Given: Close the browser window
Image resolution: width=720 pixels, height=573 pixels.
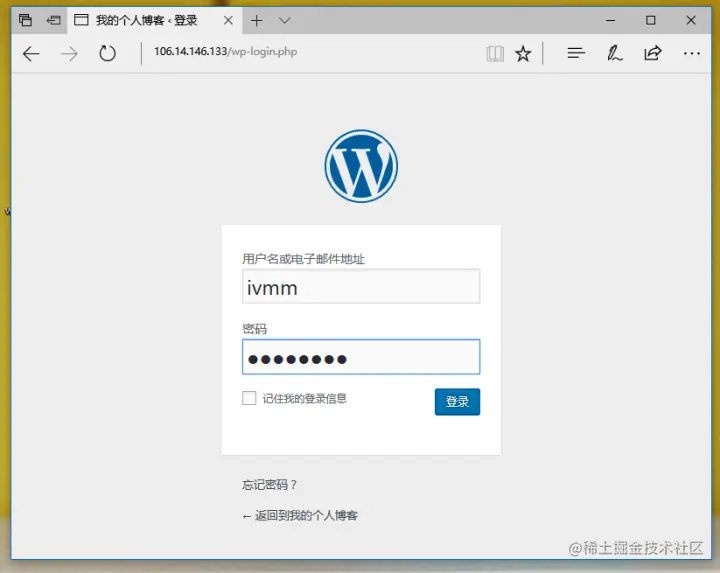Looking at the screenshot, I should point(691,20).
